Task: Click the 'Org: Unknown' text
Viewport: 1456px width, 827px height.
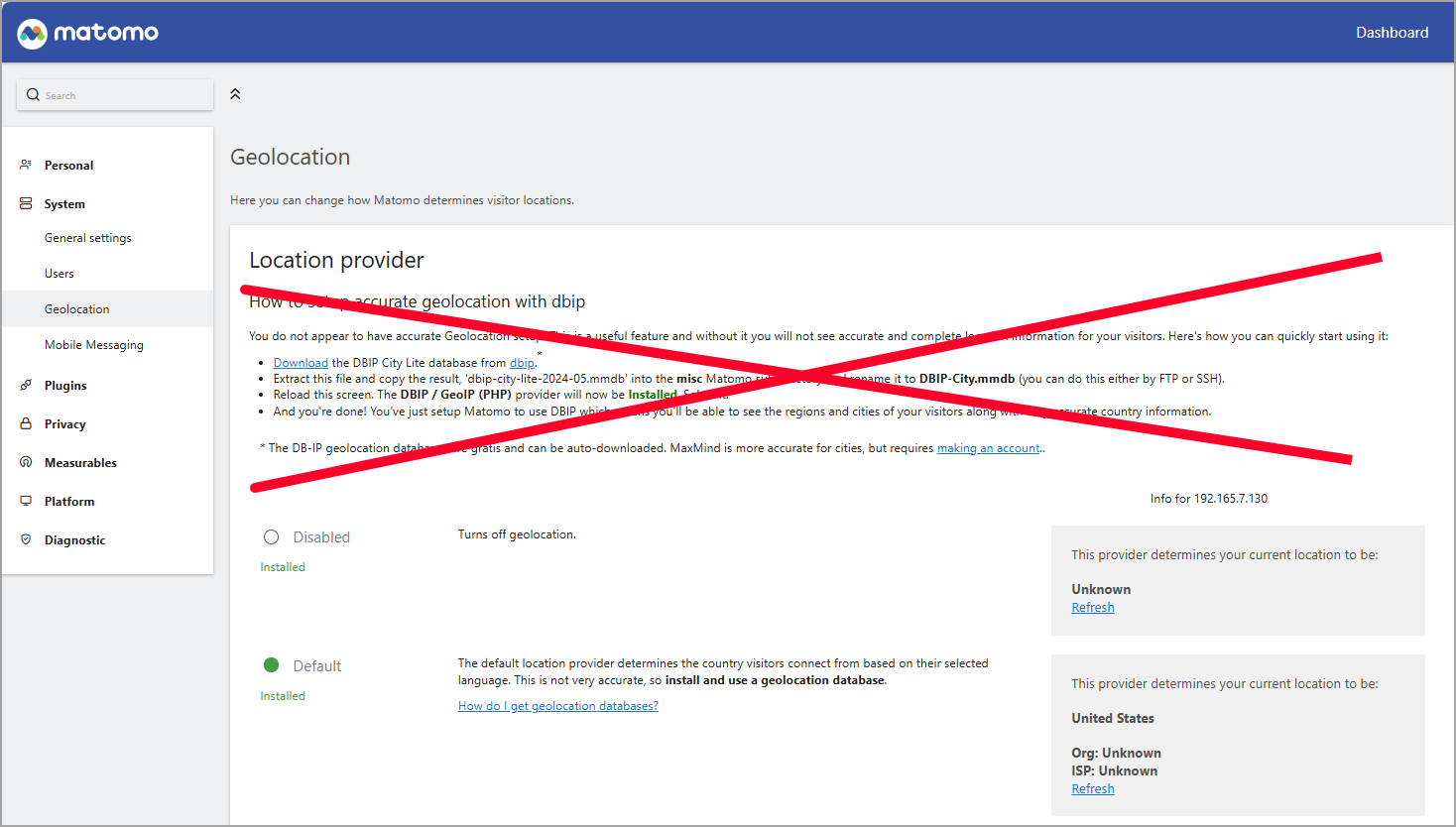Action: pyautogui.click(x=1116, y=754)
